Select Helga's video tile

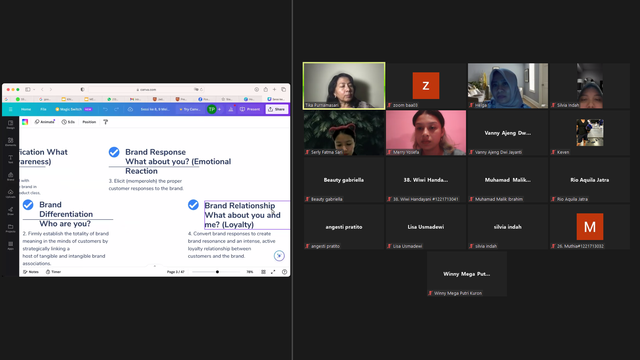pyautogui.click(x=508, y=86)
